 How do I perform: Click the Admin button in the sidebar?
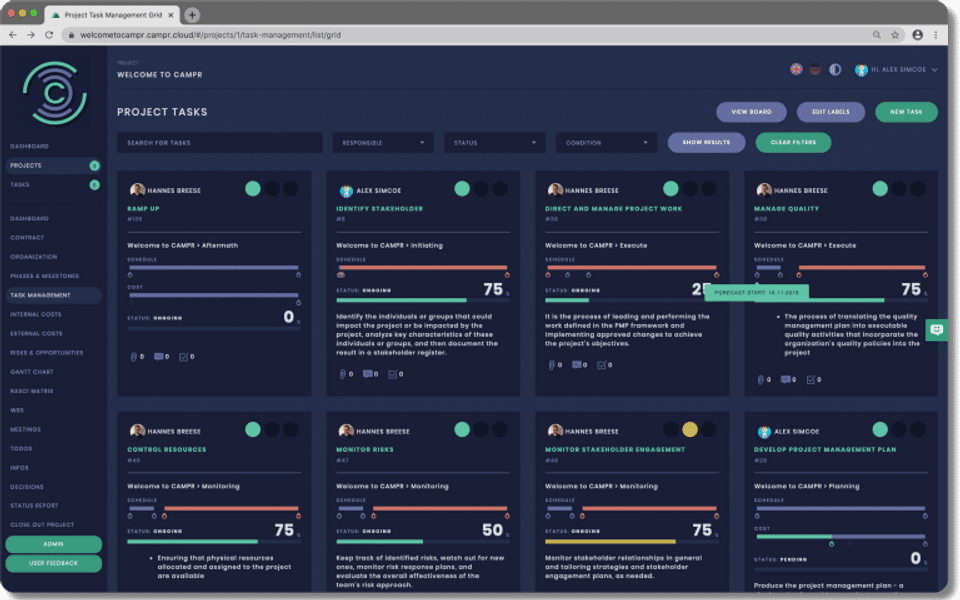53,544
